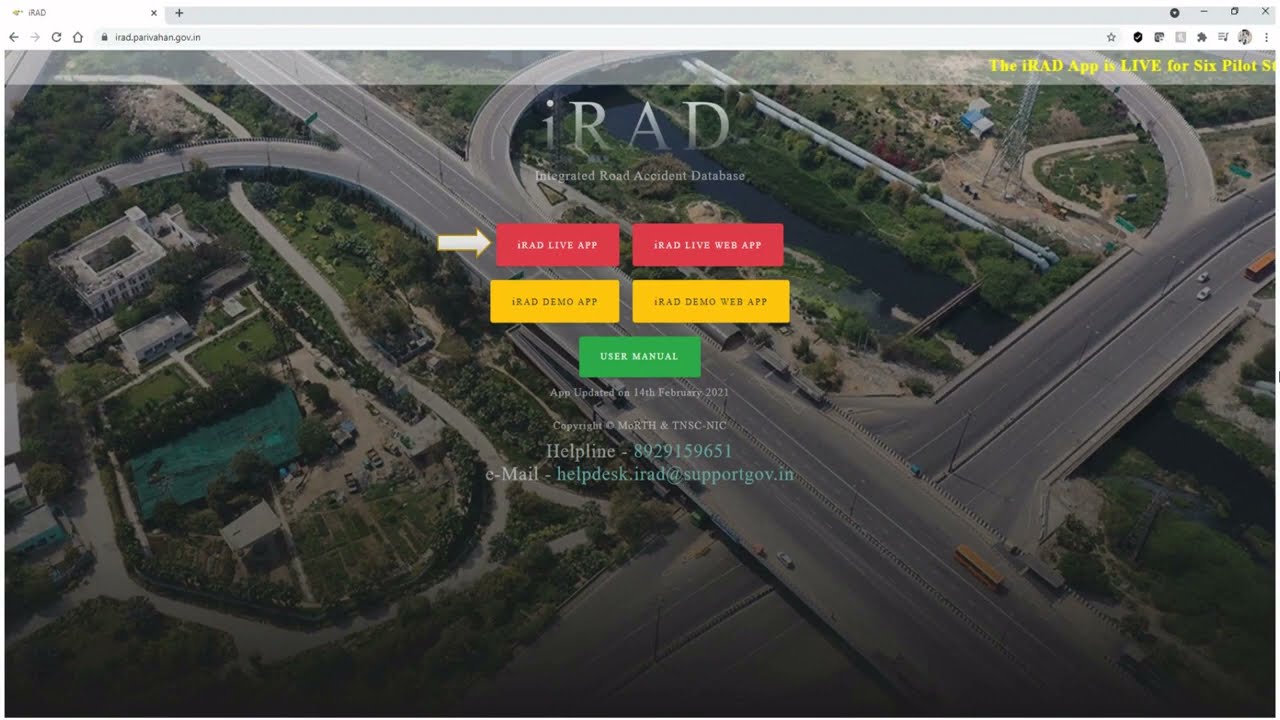1280x720 pixels.
Task: Click the gray square extension icon
Action: [x=1181, y=37]
